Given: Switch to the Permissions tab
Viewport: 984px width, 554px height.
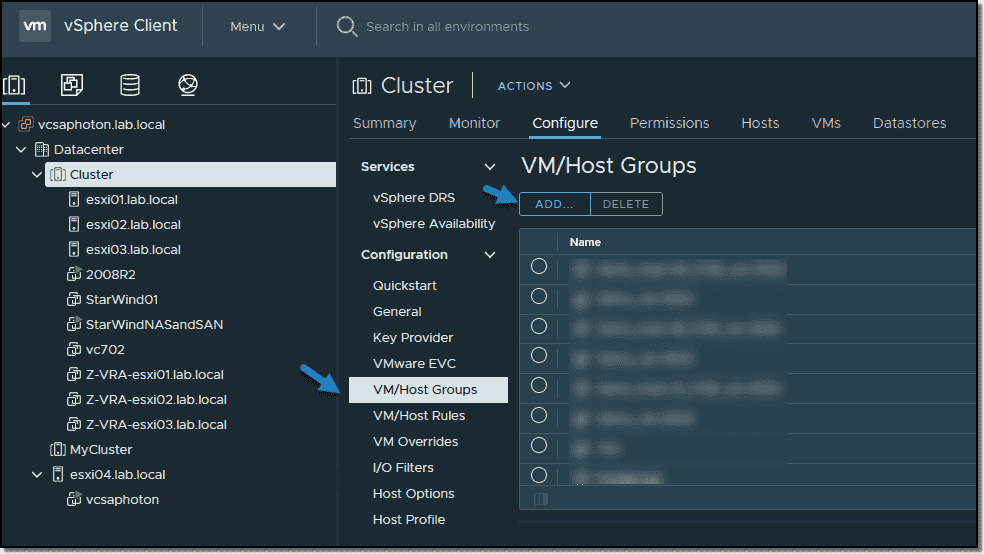Looking at the screenshot, I should tap(670, 123).
